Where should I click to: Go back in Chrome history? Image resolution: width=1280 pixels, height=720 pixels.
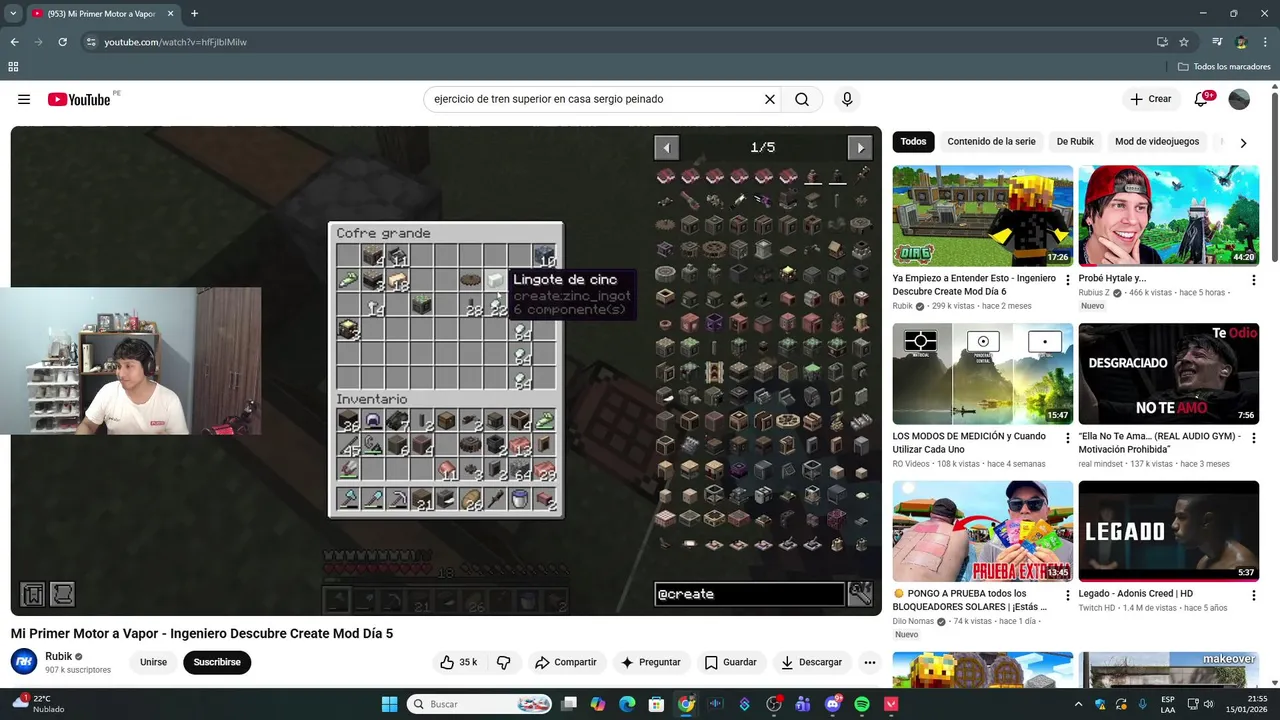coord(14,42)
